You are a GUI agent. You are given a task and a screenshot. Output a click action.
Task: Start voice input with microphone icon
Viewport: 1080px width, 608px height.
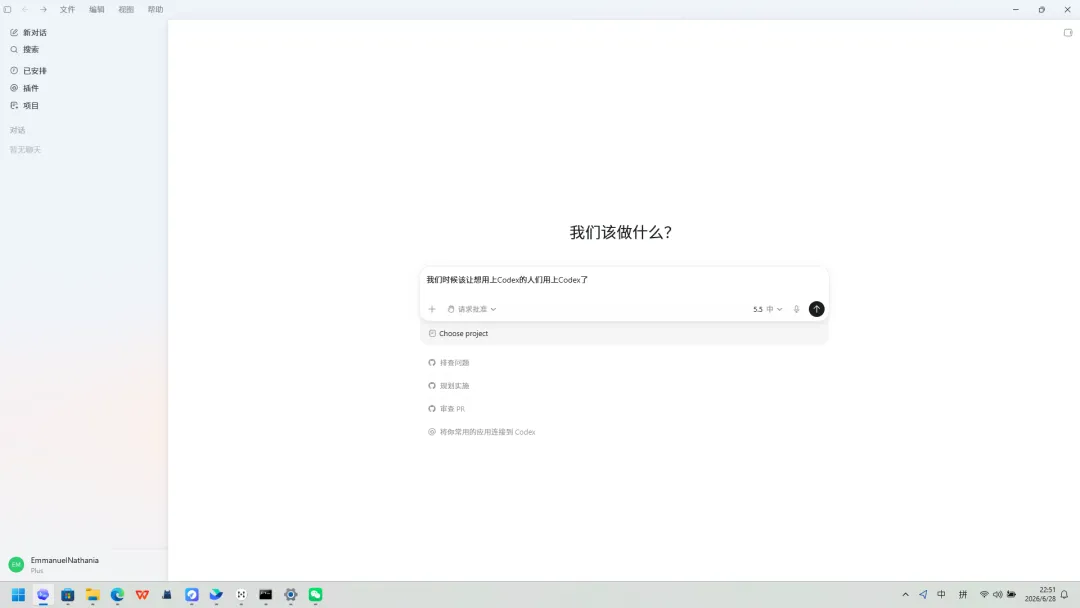(x=796, y=309)
